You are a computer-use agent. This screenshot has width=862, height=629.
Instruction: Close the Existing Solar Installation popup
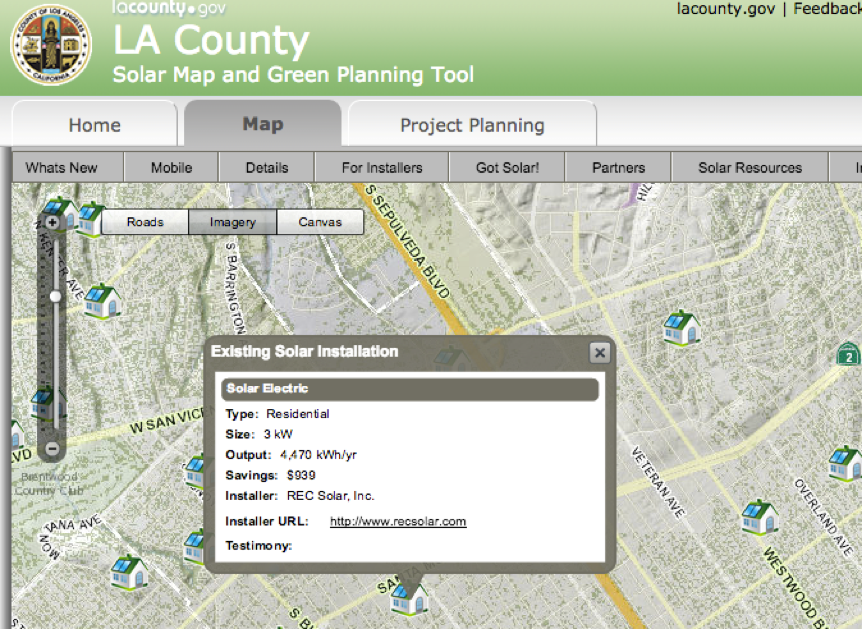pos(599,352)
